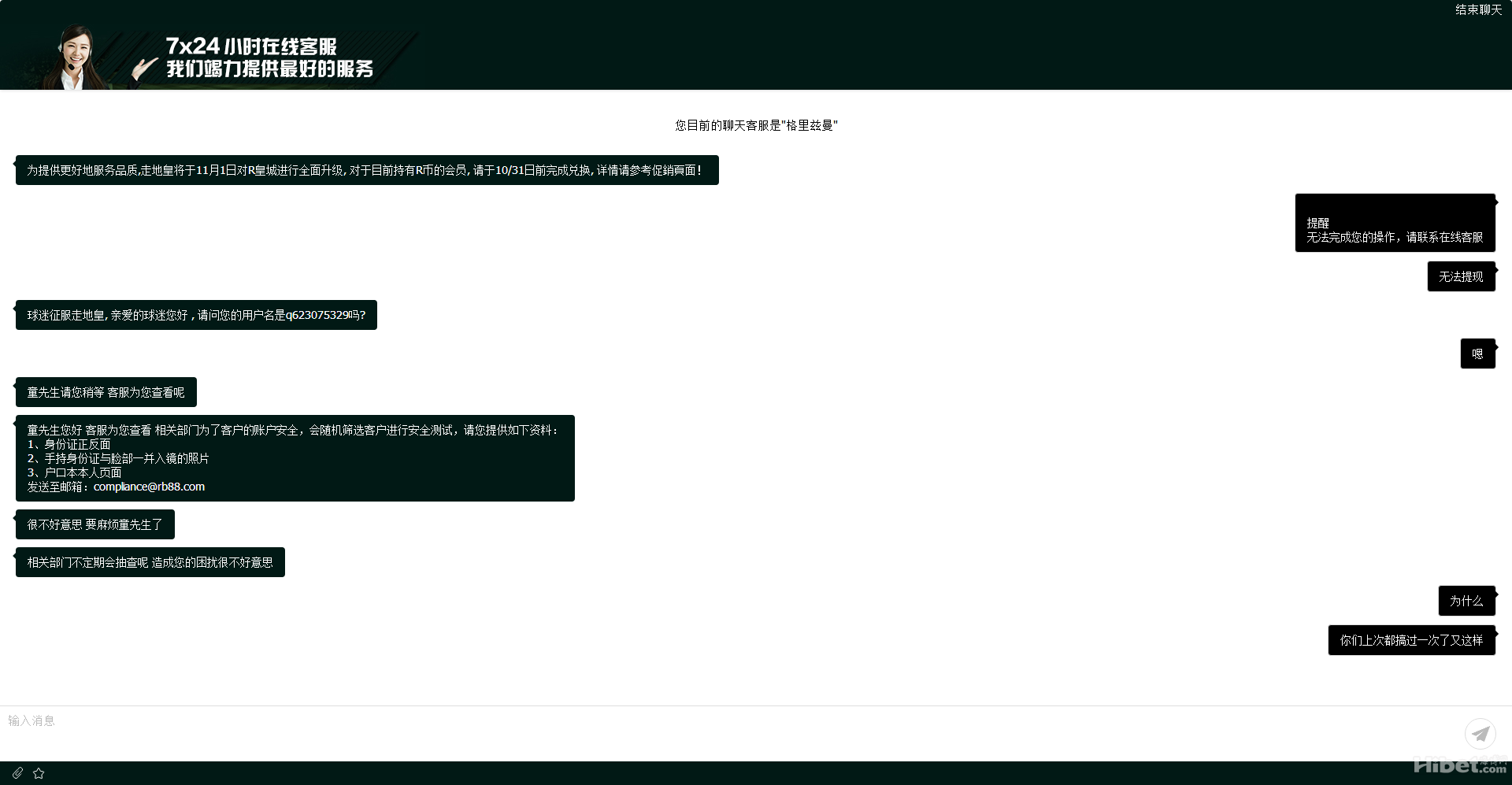The image size is (1512, 785).
Task: Click the customer service agent photo
Action: coord(76,57)
